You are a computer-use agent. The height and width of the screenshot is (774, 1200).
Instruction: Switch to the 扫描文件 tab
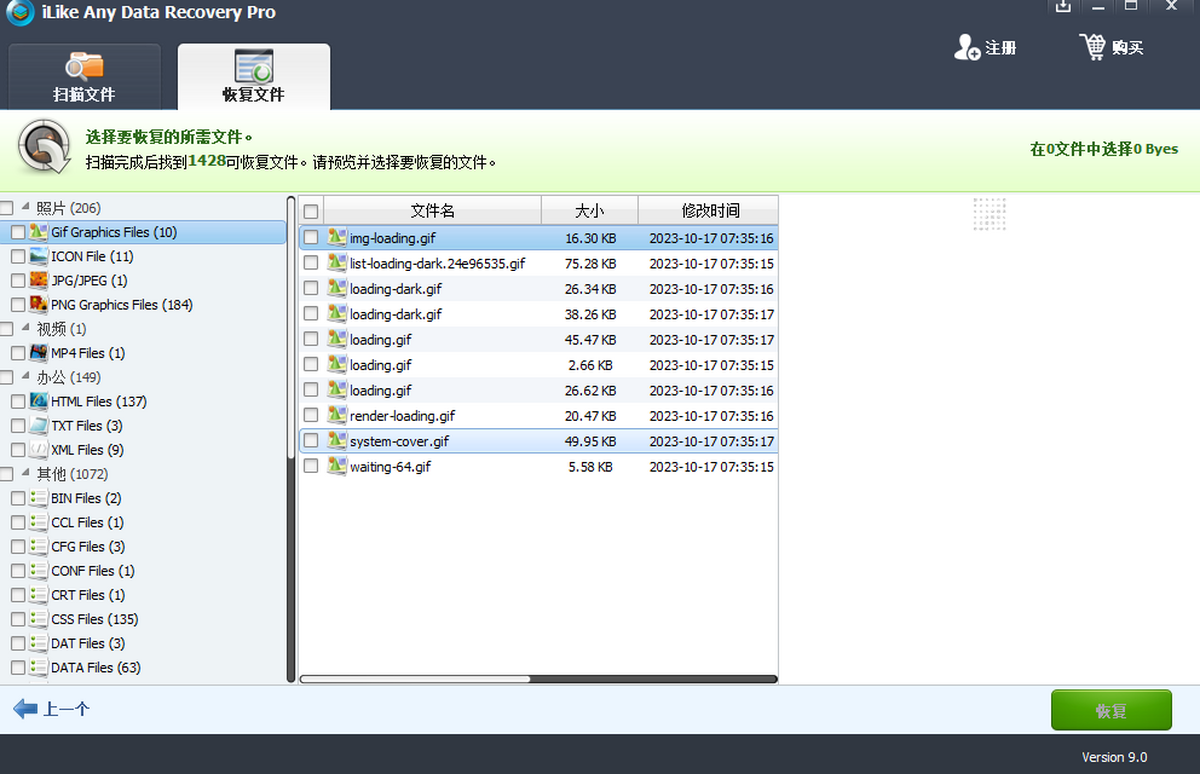click(x=84, y=76)
